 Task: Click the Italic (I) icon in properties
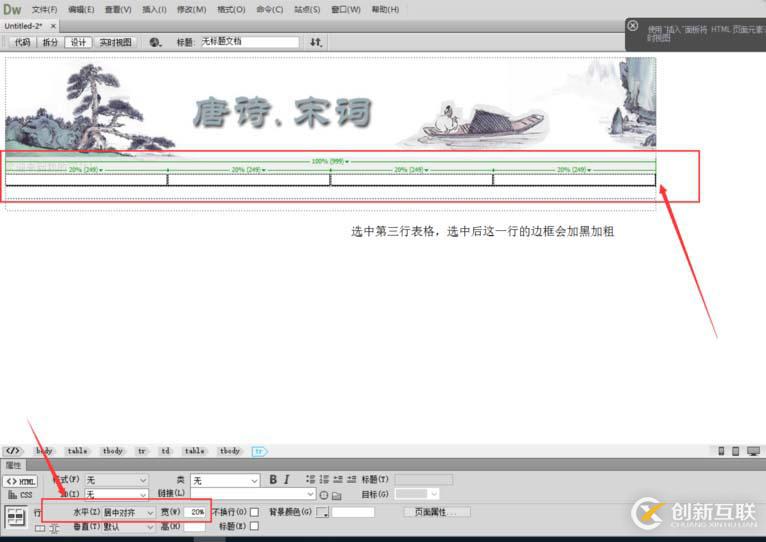(x=287, y=479)
